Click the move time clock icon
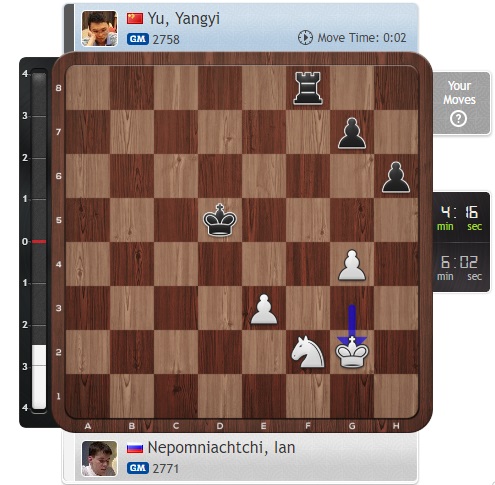The height and width of the screenshot is (485, 495). pos(305,37)
